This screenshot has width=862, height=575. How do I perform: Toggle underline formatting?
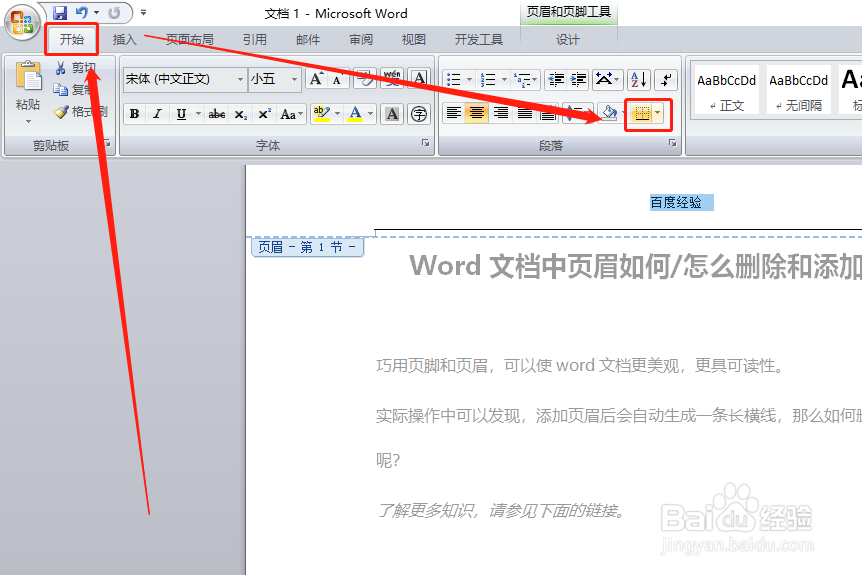pos(181,114)
